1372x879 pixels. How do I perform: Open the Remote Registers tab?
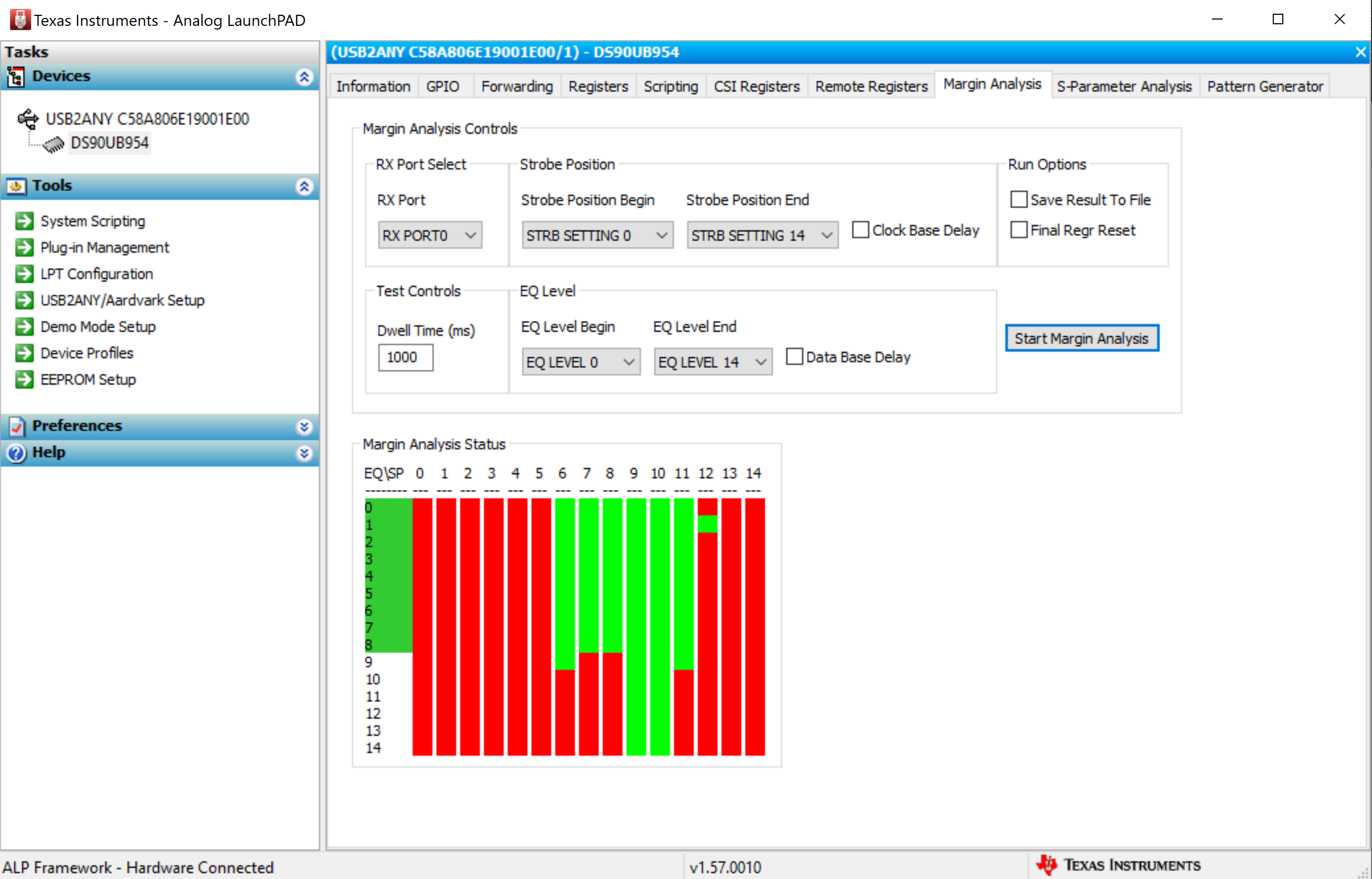(x=871, y=86)
